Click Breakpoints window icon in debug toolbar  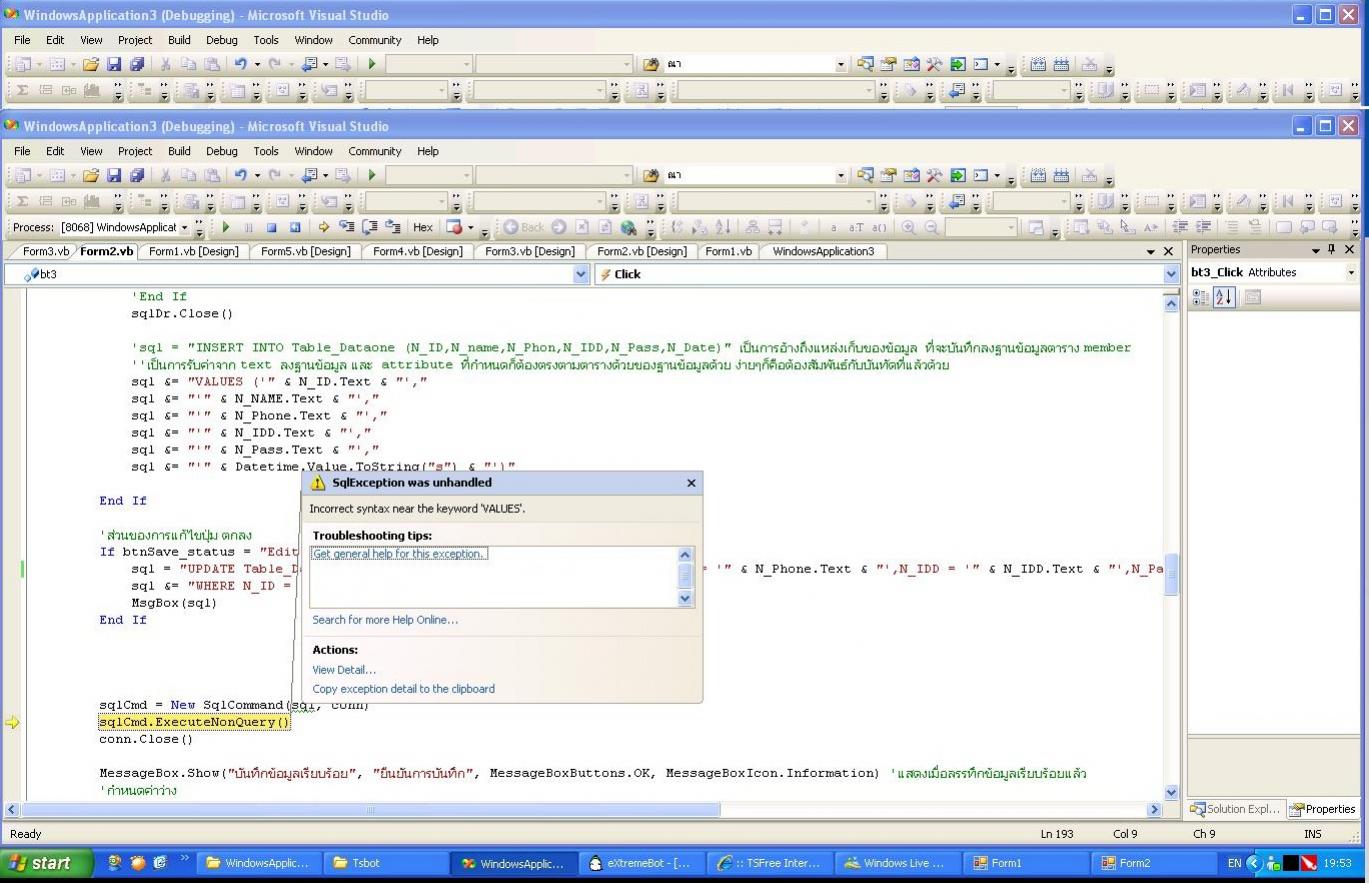(454, 227)
